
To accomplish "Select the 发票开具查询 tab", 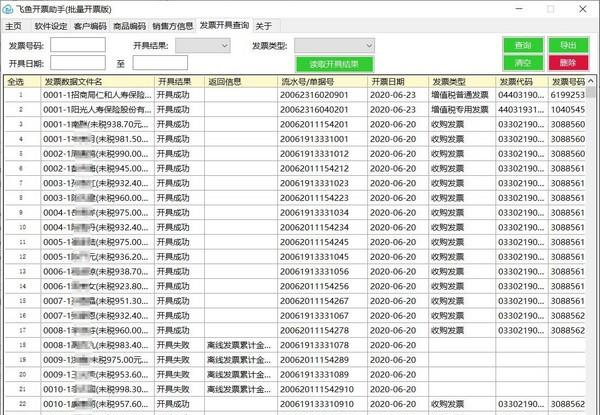I will pos(224,25).
